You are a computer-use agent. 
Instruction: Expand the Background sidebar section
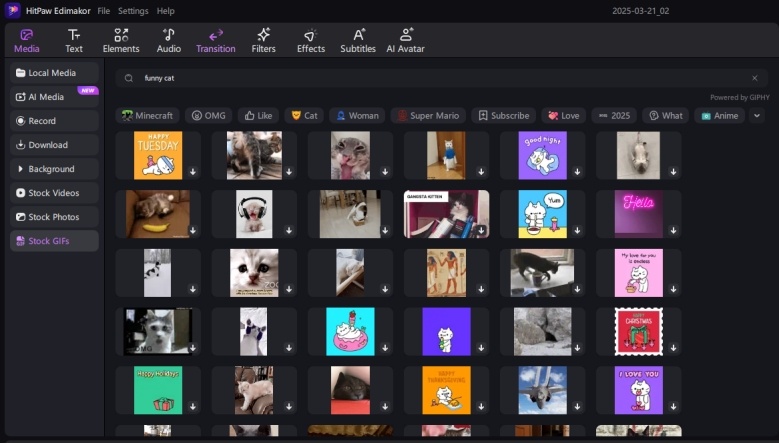pos(54,169)
